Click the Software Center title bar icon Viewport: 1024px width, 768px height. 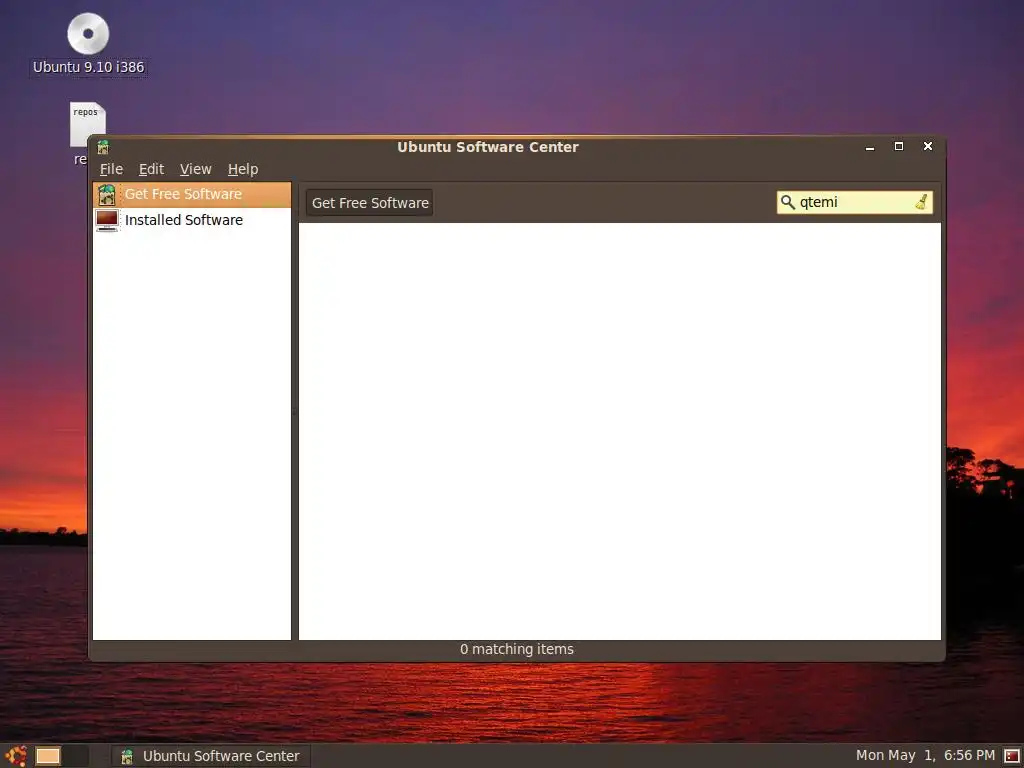click(x=103, y=147)
